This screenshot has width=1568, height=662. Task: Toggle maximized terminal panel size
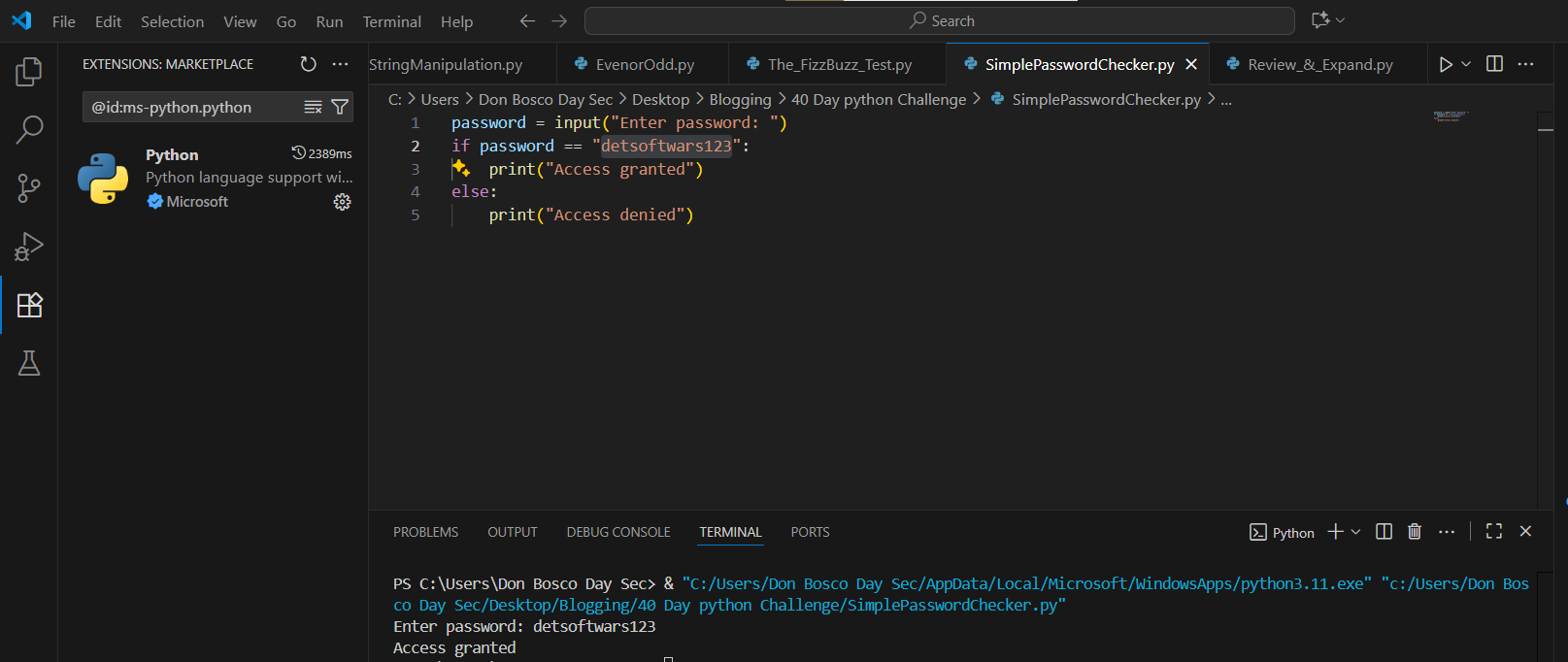(x=1494, y=532)
